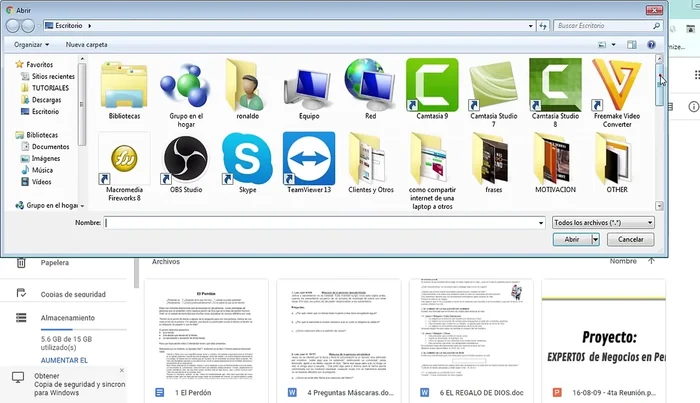Open the Abrir button split arrow
Screen dimensions: 700x403
(596, 240)
